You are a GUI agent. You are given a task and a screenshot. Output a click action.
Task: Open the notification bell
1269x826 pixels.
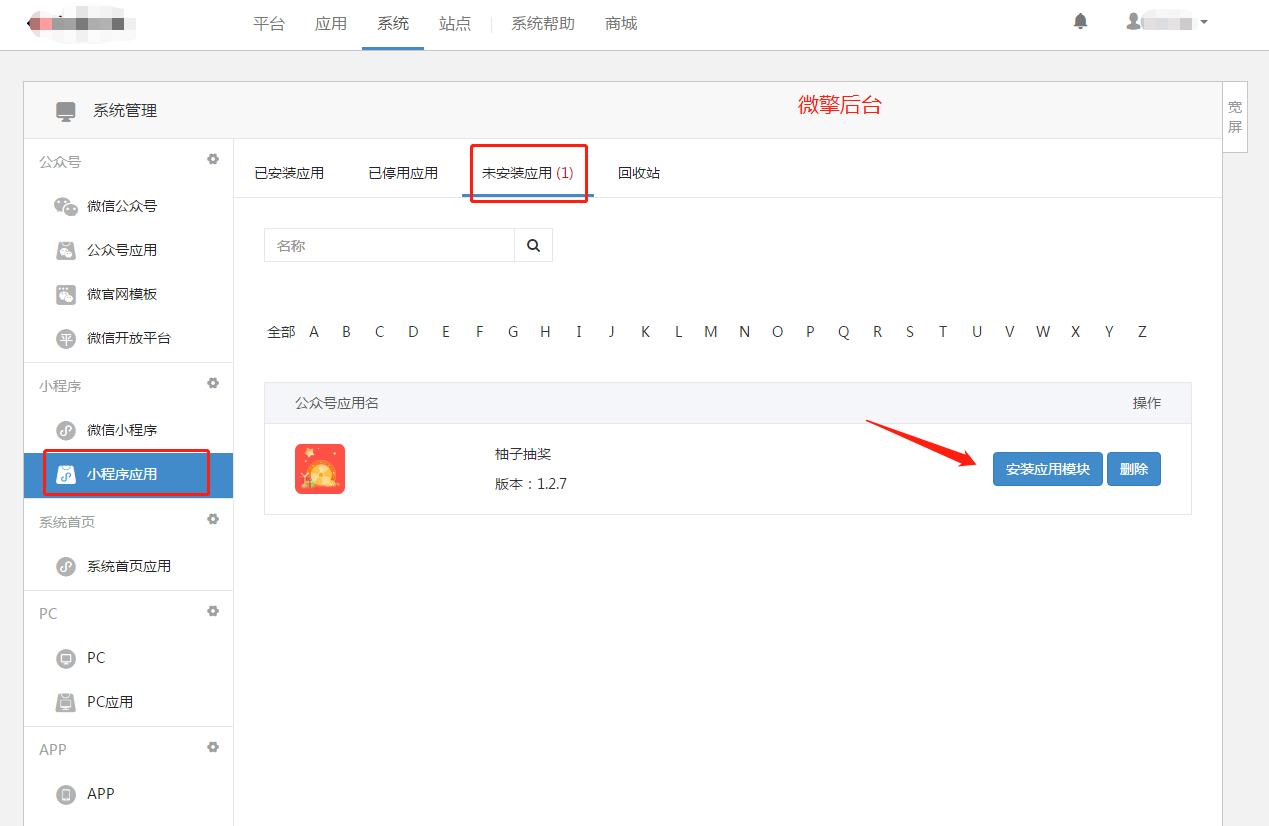click(x=1080, y=20)
